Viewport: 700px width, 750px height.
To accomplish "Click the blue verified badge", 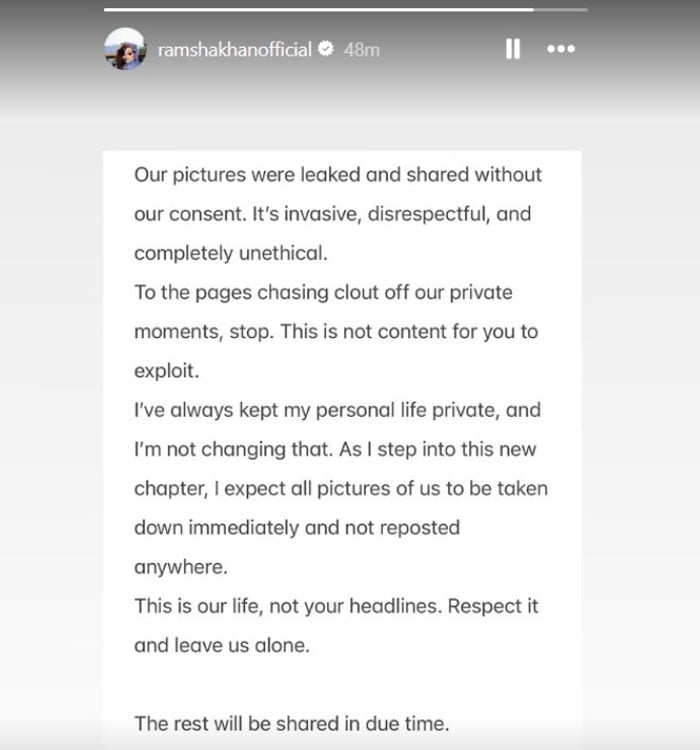I will pos(325,49).
